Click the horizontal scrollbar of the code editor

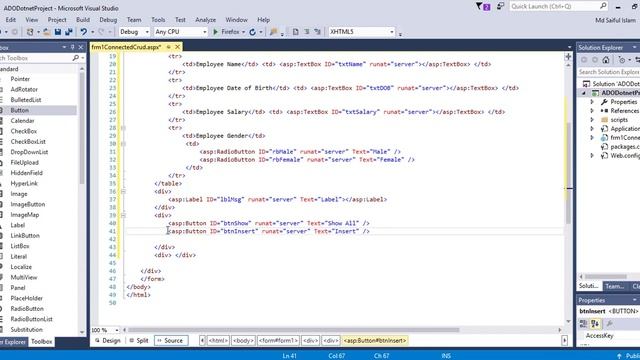294,330
